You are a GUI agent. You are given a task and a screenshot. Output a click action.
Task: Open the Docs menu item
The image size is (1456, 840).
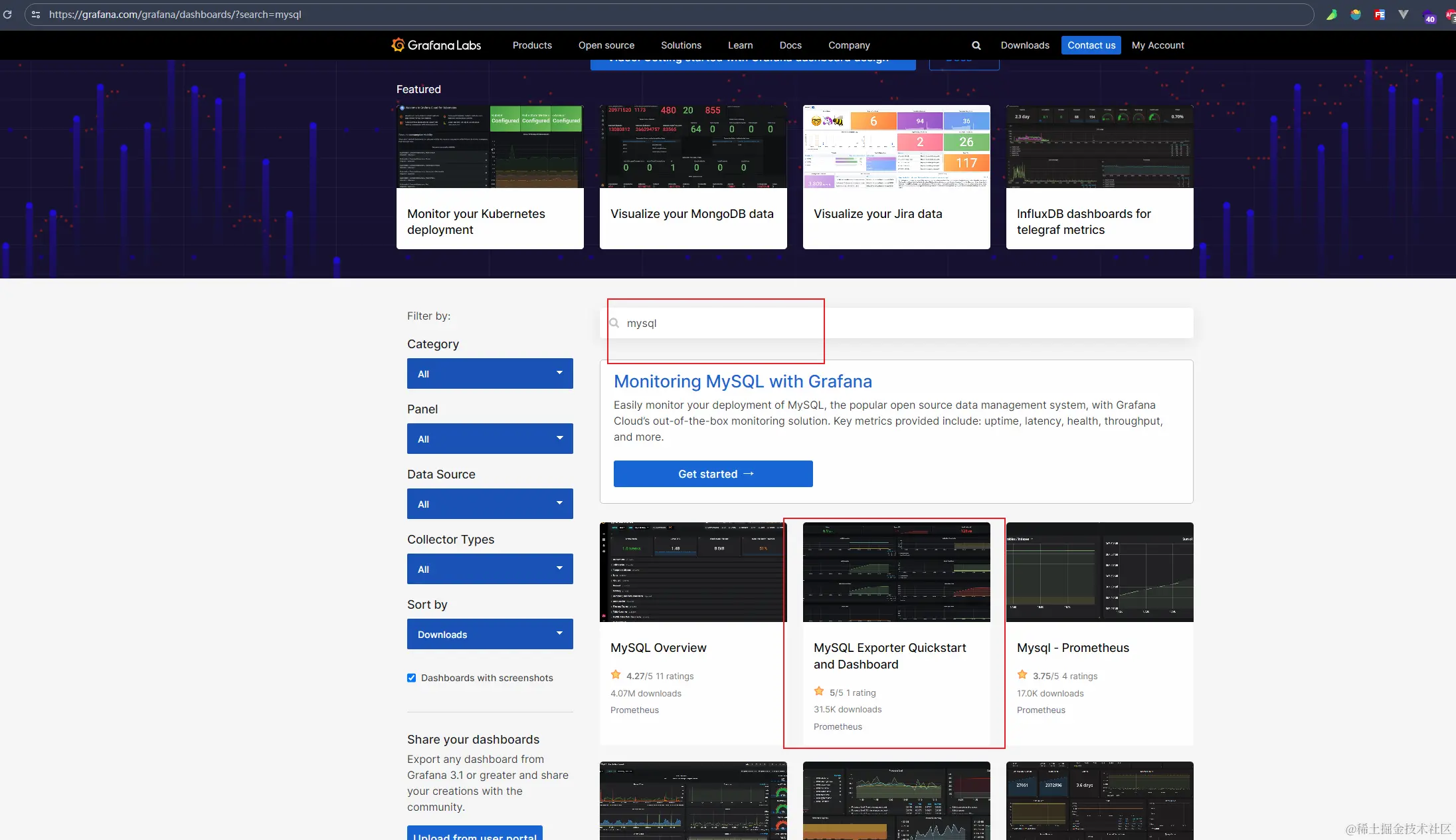pyautogui.click(x=790, y=45)
